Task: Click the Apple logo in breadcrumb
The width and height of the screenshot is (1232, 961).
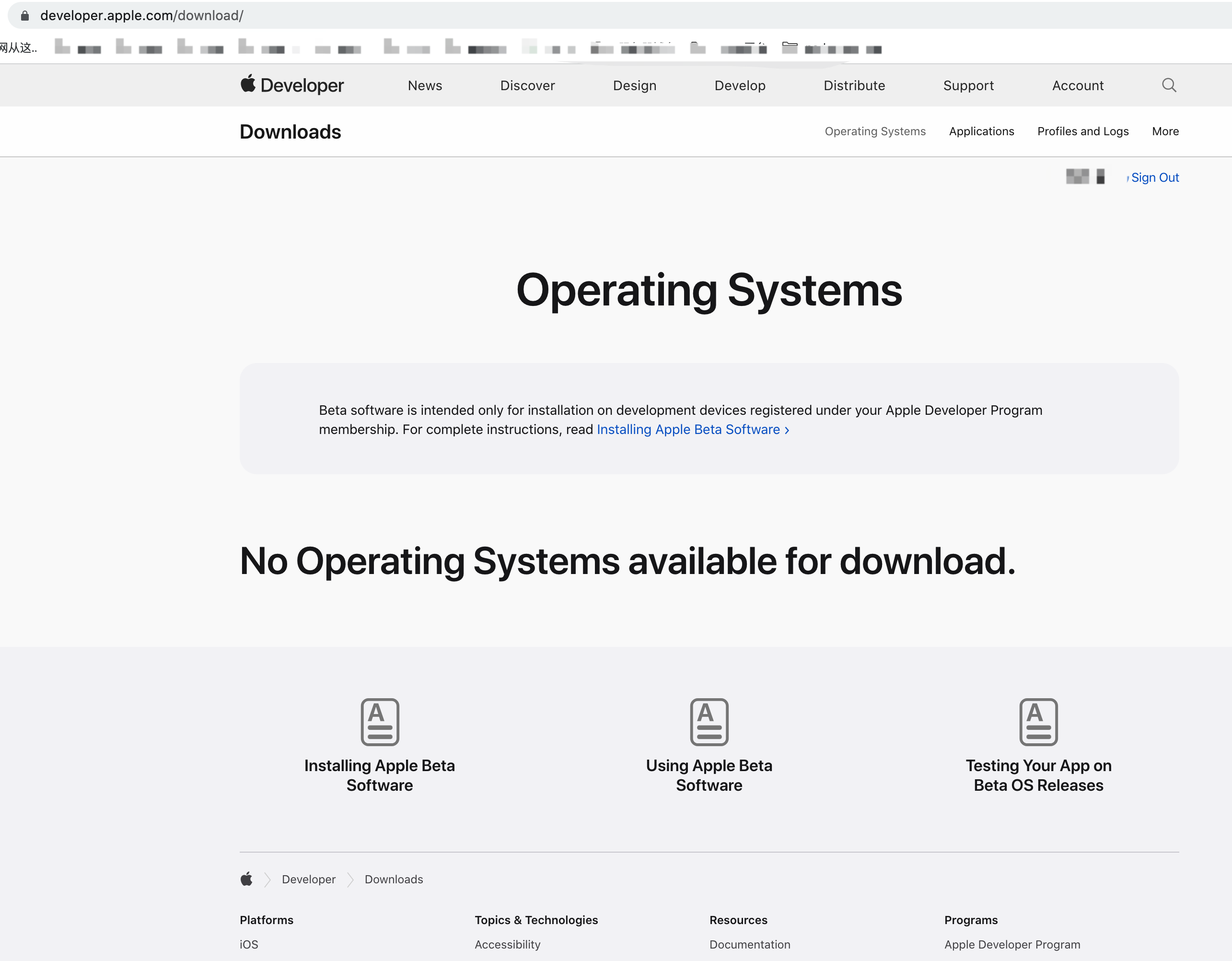Action: click(x=246, y=879)
